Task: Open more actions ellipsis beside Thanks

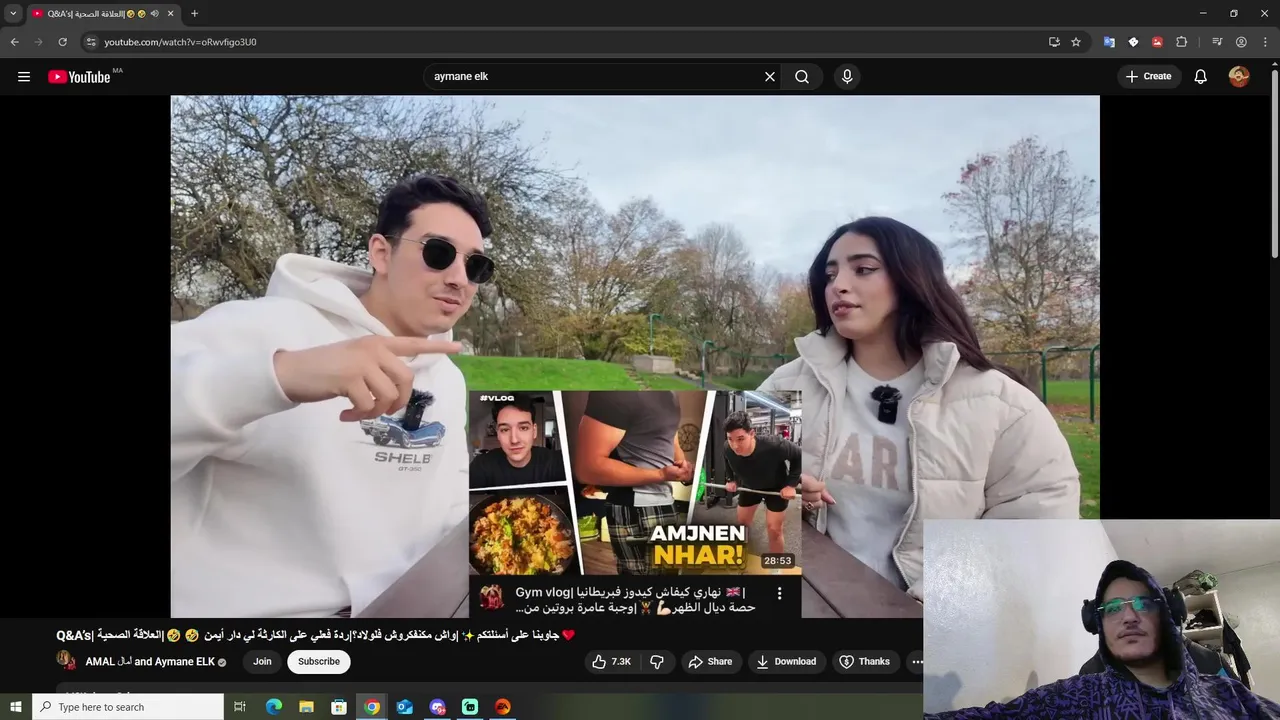Action: click(917, 661)
